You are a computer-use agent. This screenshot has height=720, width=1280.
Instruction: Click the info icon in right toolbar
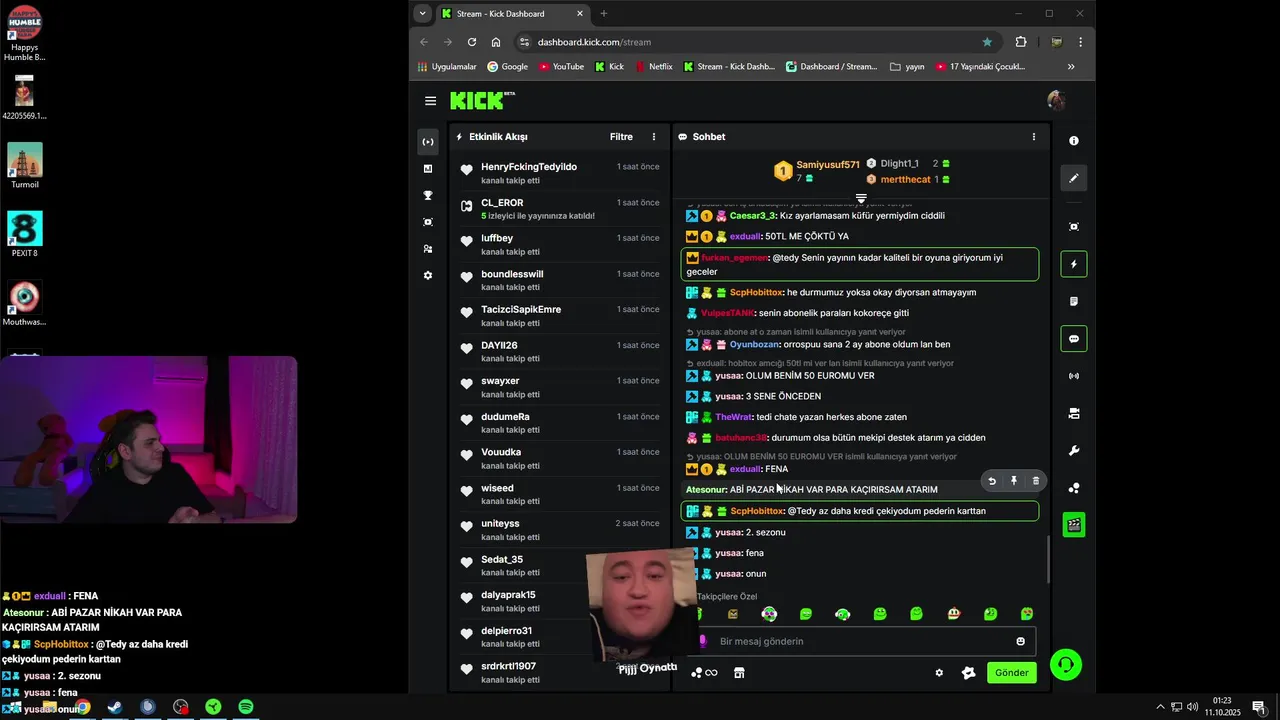coord(1074,141)
